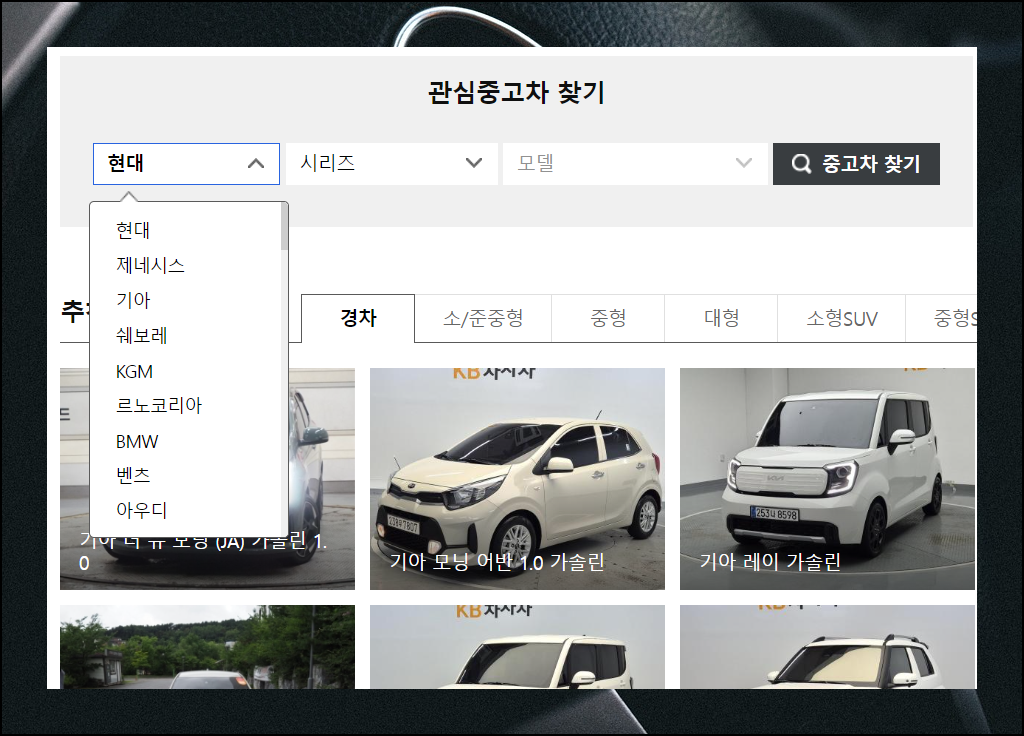The height and width of the screenshot is (736, 1024).
Task: Switch to the 대형 tab
Action: (x=721, y=318)
